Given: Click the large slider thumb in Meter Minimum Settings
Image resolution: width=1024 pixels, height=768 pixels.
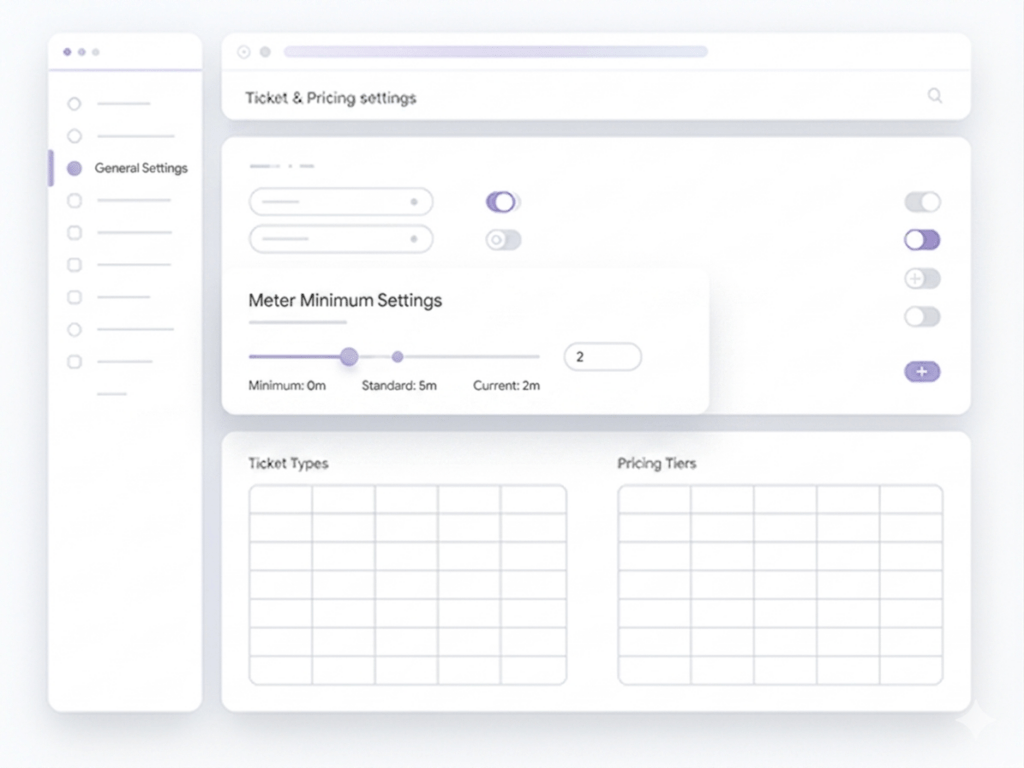Looking at the screenshot, I should tap(349, 357).
